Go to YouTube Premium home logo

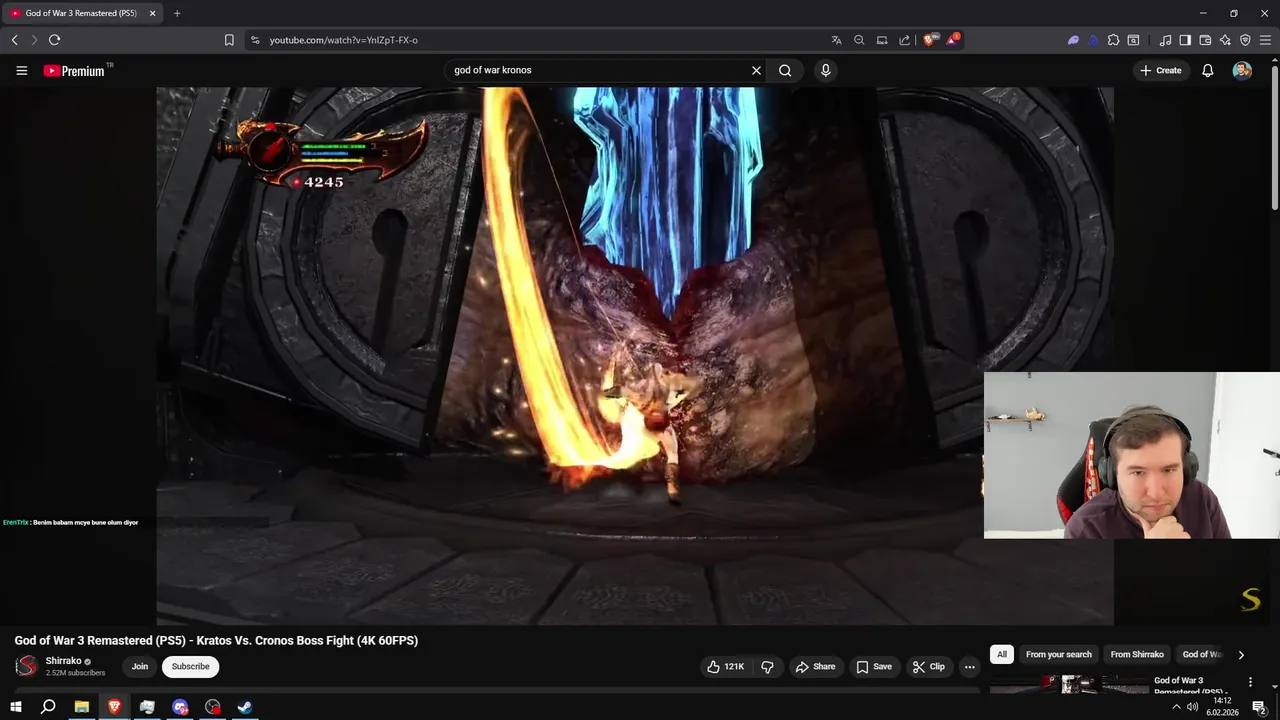(76, 71)
